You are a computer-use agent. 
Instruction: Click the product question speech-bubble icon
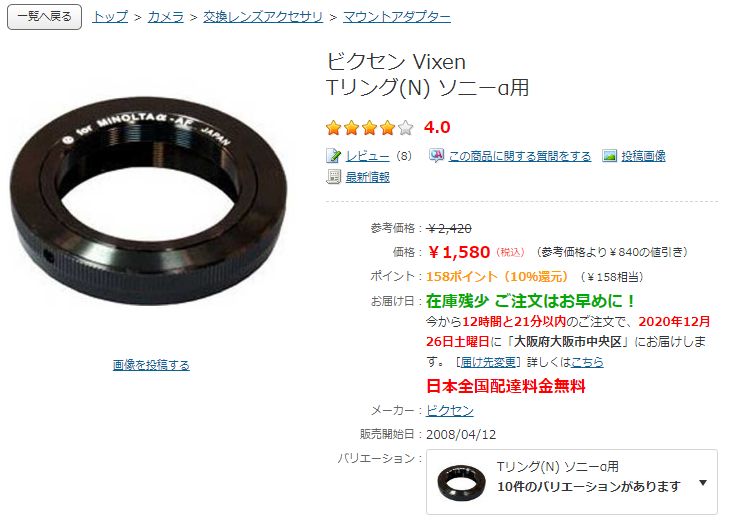pos(436,155)
